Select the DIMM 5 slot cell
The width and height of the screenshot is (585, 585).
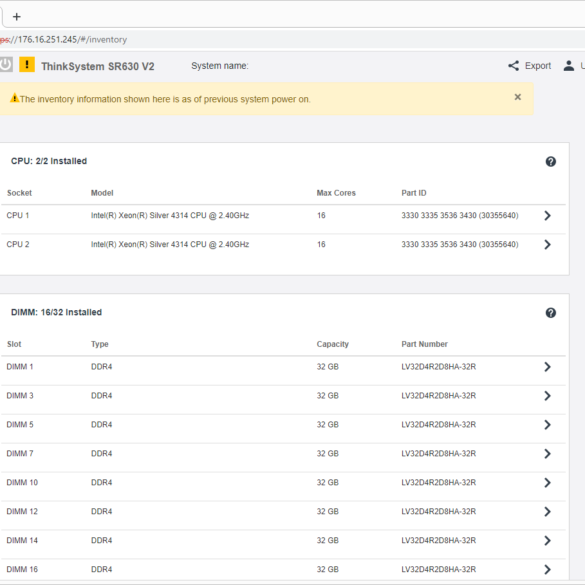pos(20,425)
